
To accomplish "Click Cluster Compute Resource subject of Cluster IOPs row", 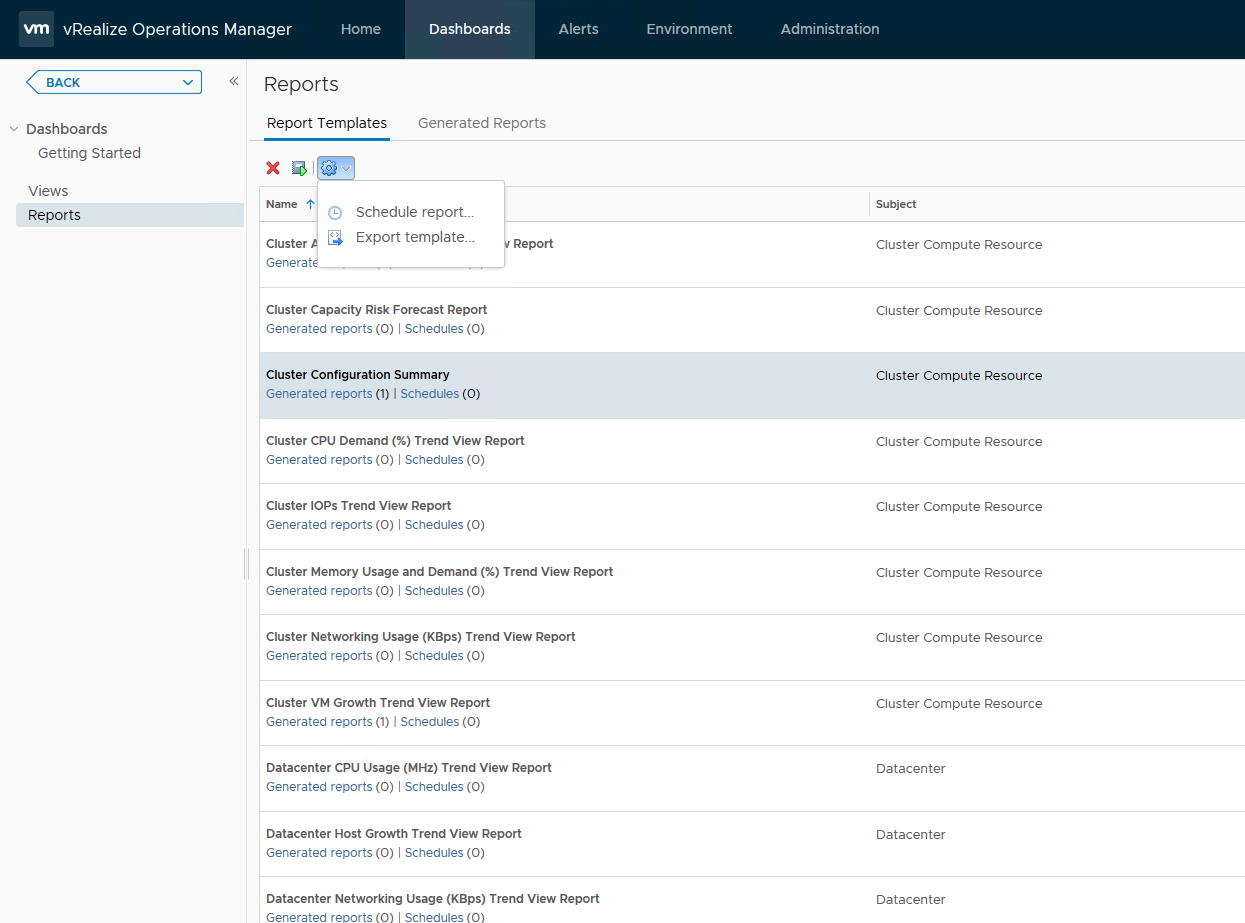I will click(959, 507).
